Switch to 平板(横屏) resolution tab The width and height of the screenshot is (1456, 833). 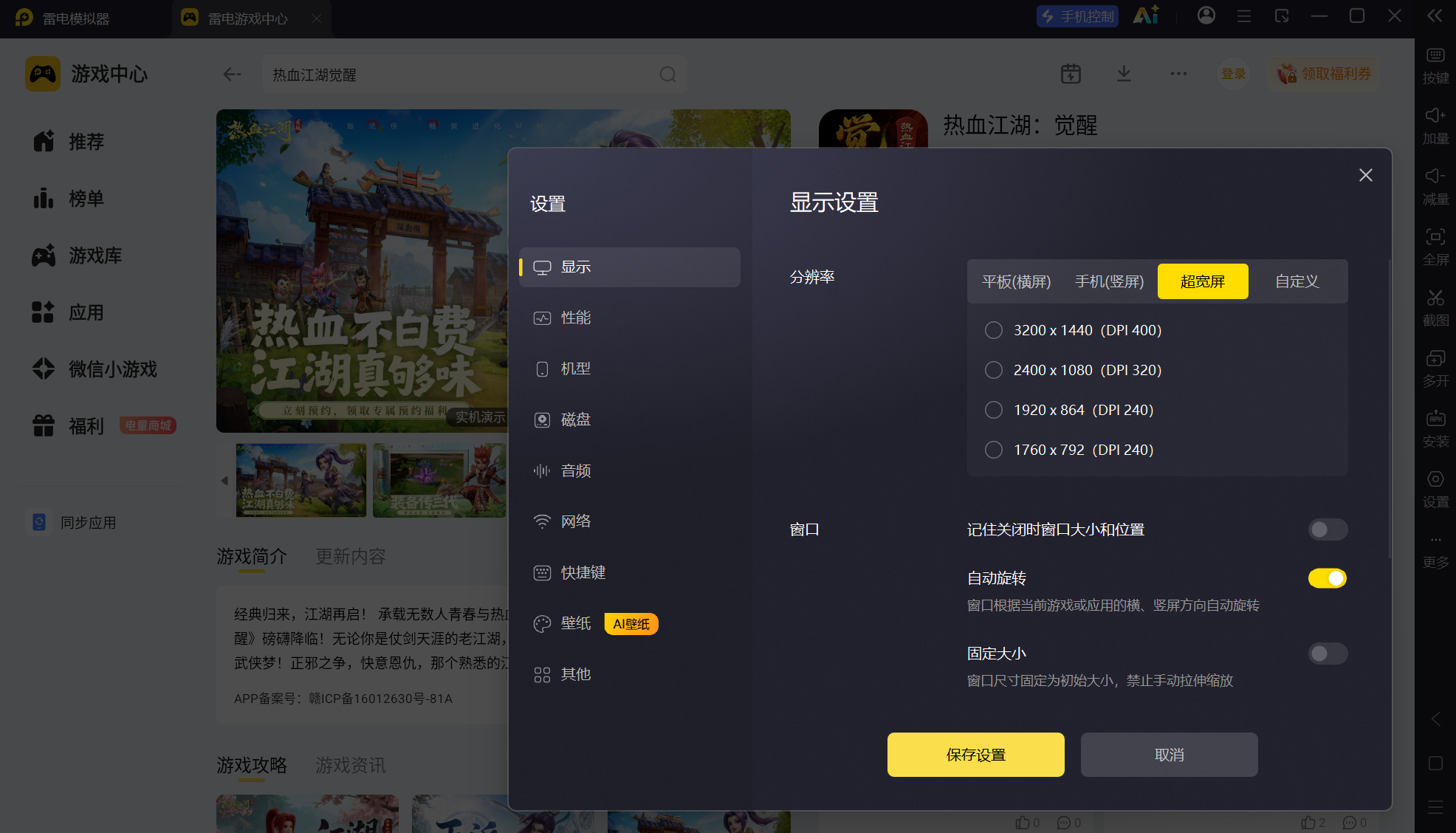pos(1017,281)
